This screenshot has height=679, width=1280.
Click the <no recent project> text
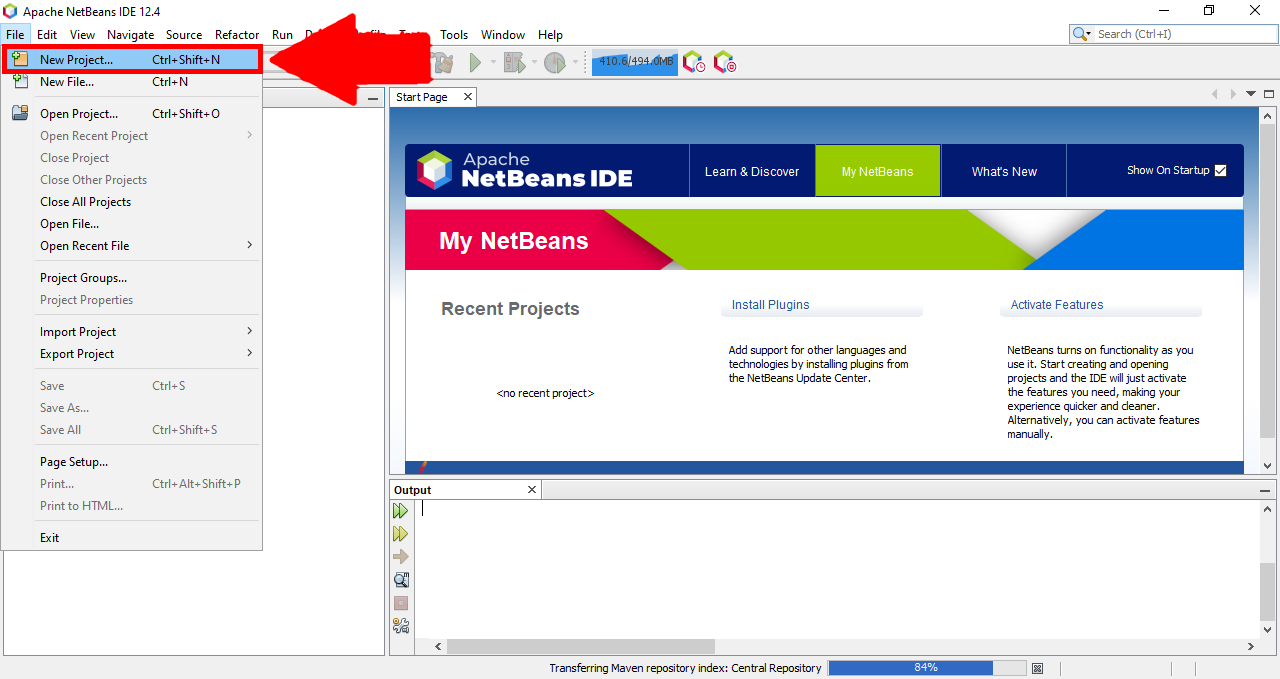pyautogui.click(x=545, y=393)
